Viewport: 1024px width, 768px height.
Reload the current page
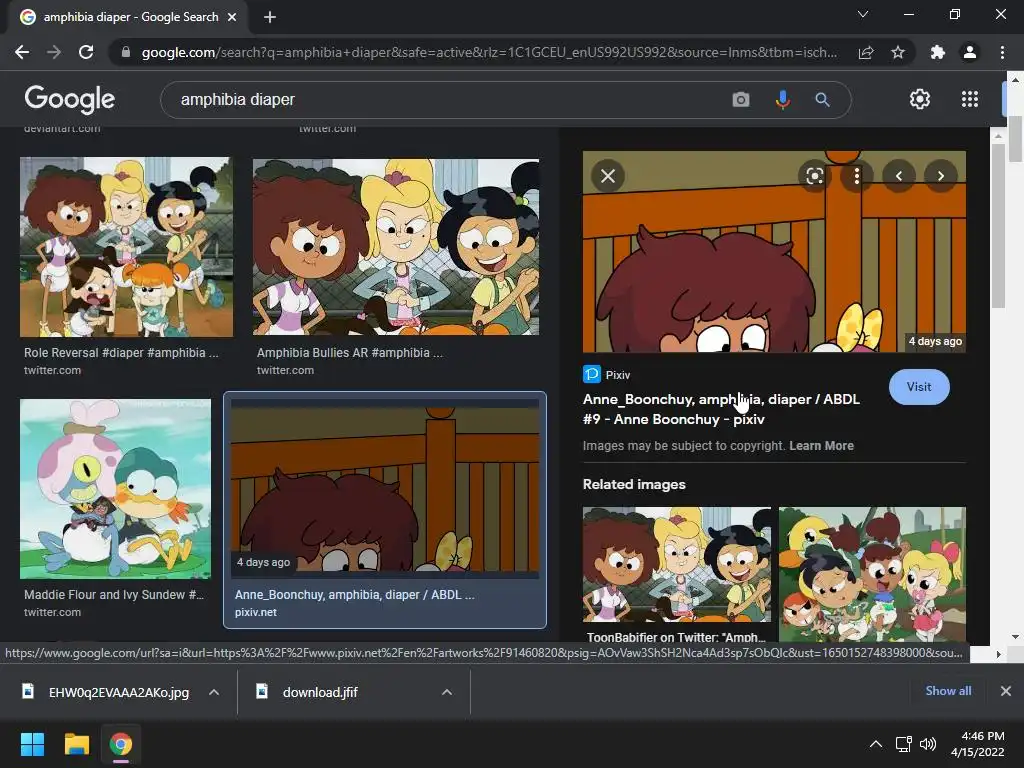click(x=86, y=52)
